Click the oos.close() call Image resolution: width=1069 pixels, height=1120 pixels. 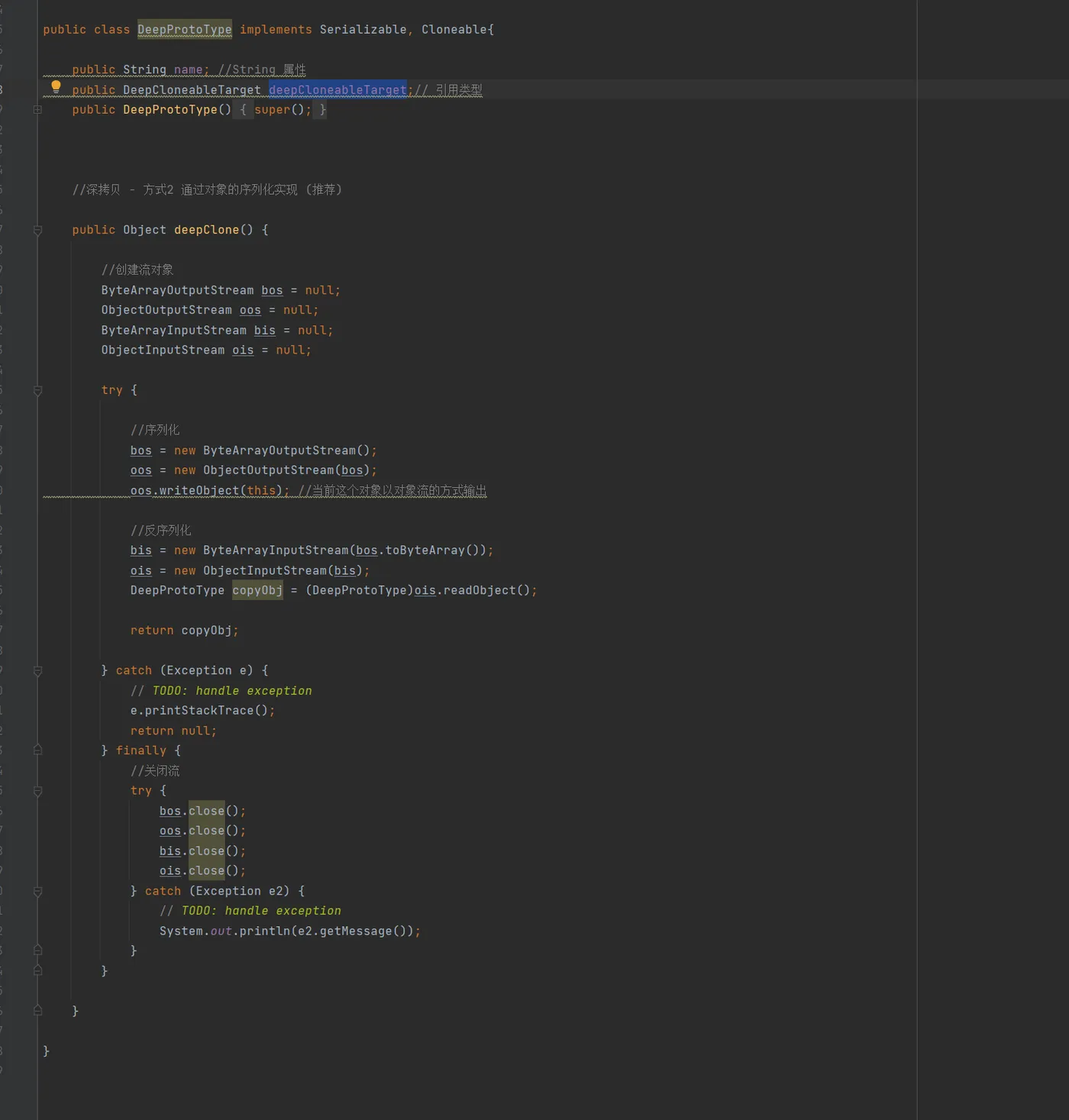[x=202, y=831]
